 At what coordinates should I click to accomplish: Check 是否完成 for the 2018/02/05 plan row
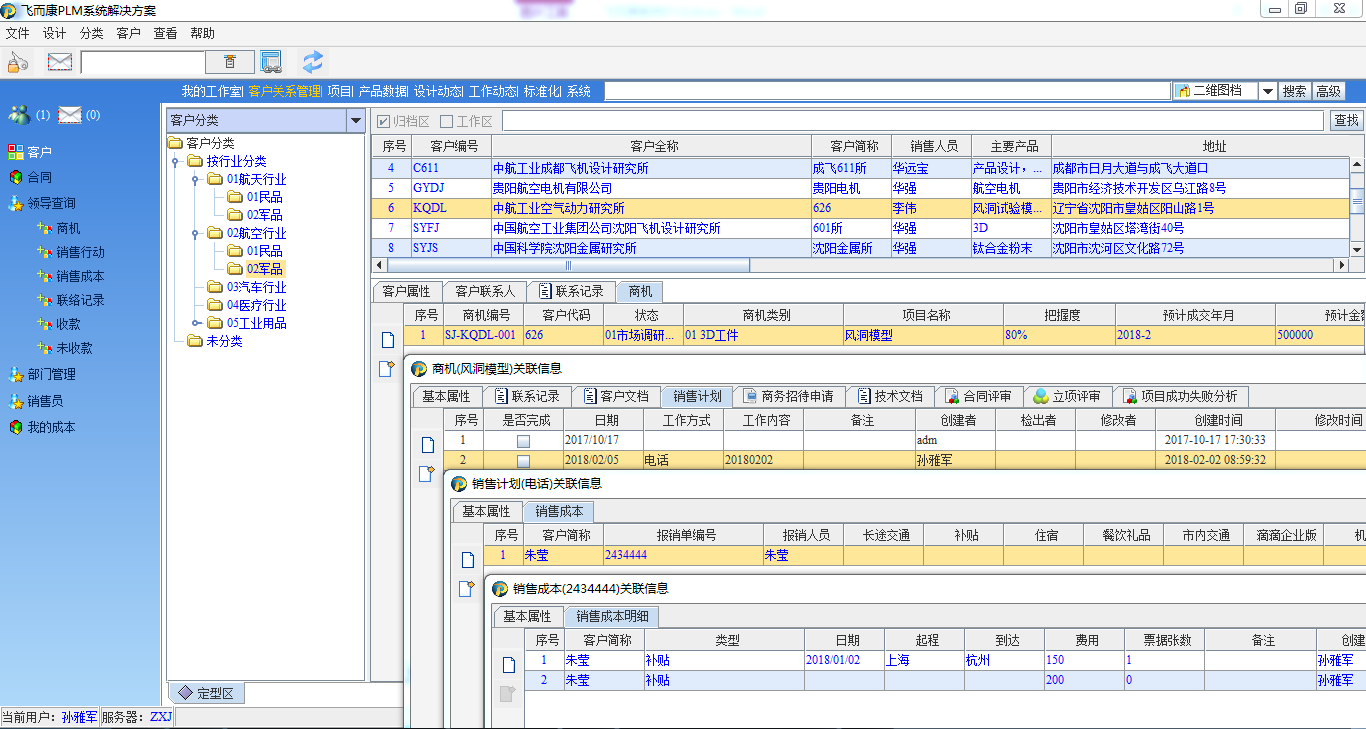tap(523, 461)
